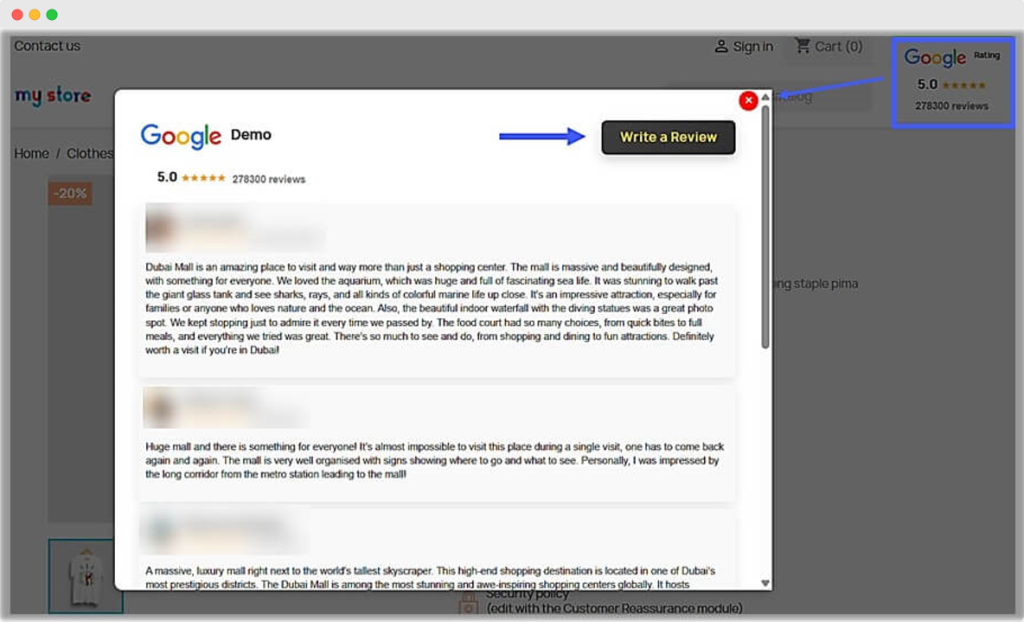Close the Google reviews popup with red X
The width and height of the screenshot is (1024, 622).
[x=747, y=101]
